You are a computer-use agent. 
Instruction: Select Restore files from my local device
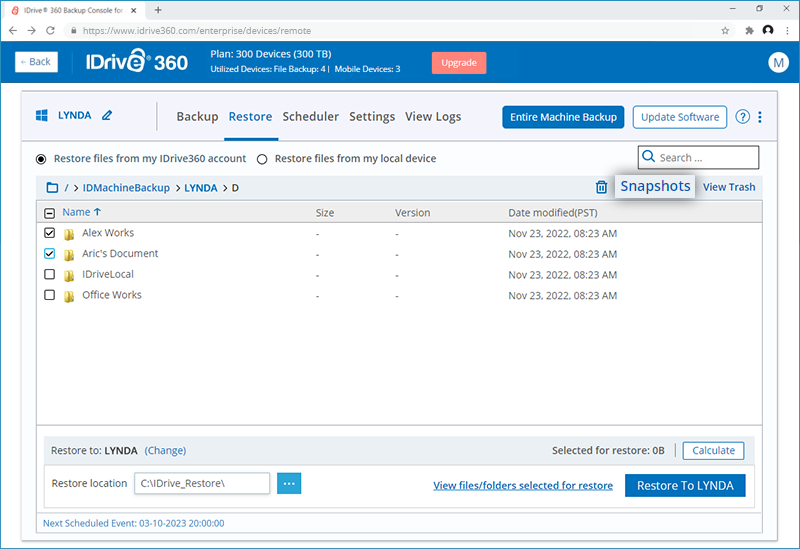tap(262, 159)
